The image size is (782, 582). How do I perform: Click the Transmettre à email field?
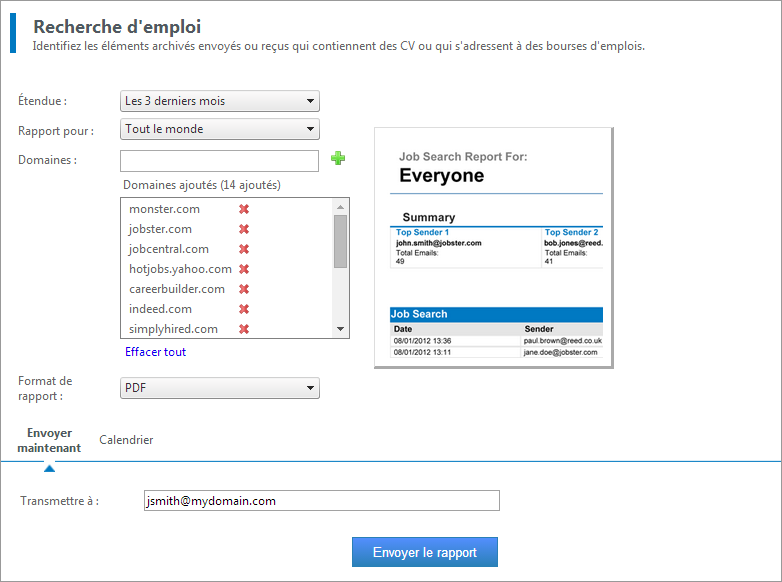point(322,501)
